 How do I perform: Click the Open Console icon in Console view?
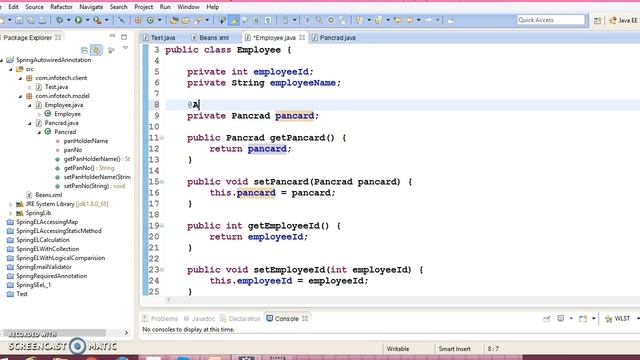click(583, 318)
